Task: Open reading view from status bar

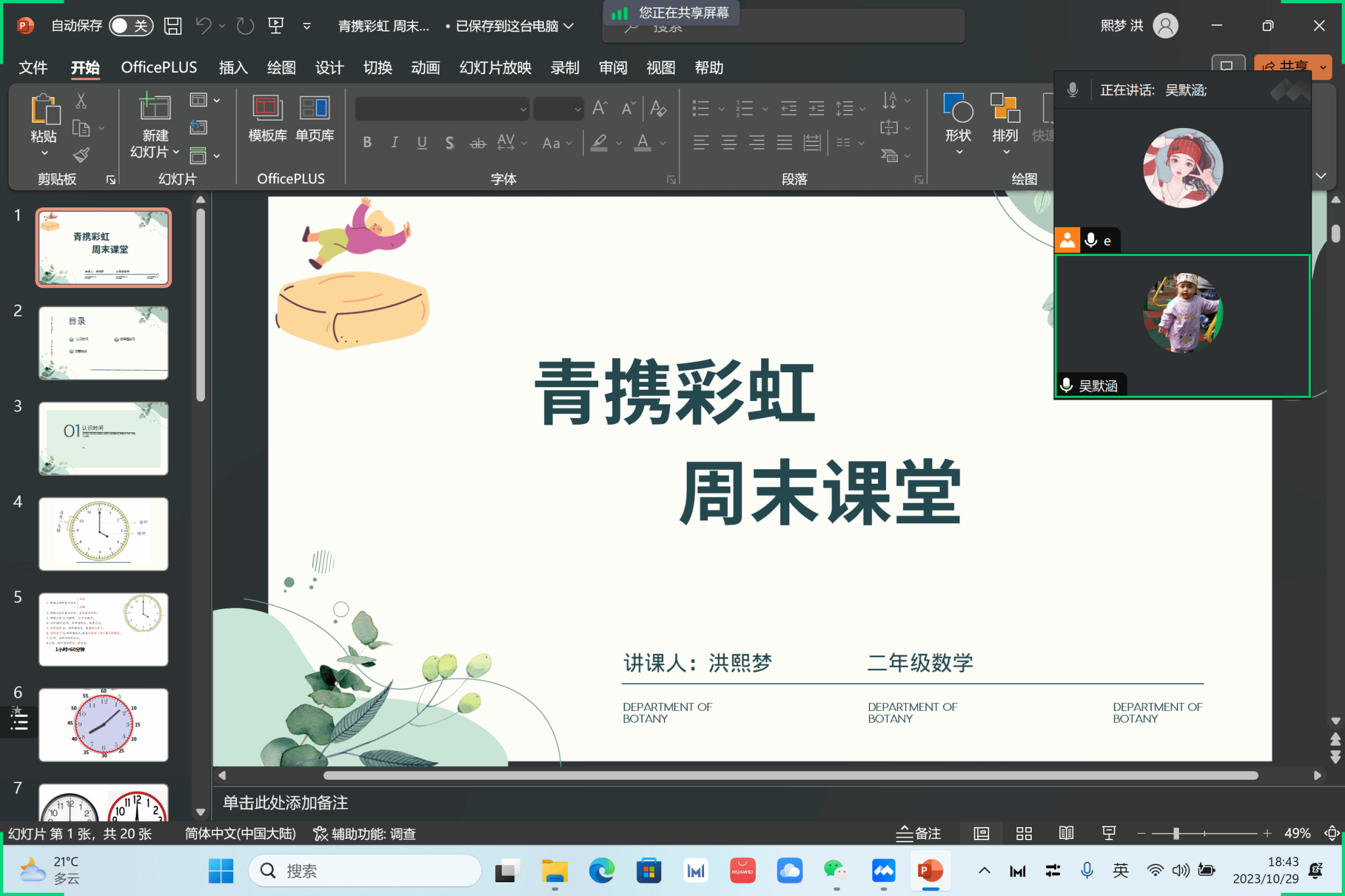Action: (1066, 834)
